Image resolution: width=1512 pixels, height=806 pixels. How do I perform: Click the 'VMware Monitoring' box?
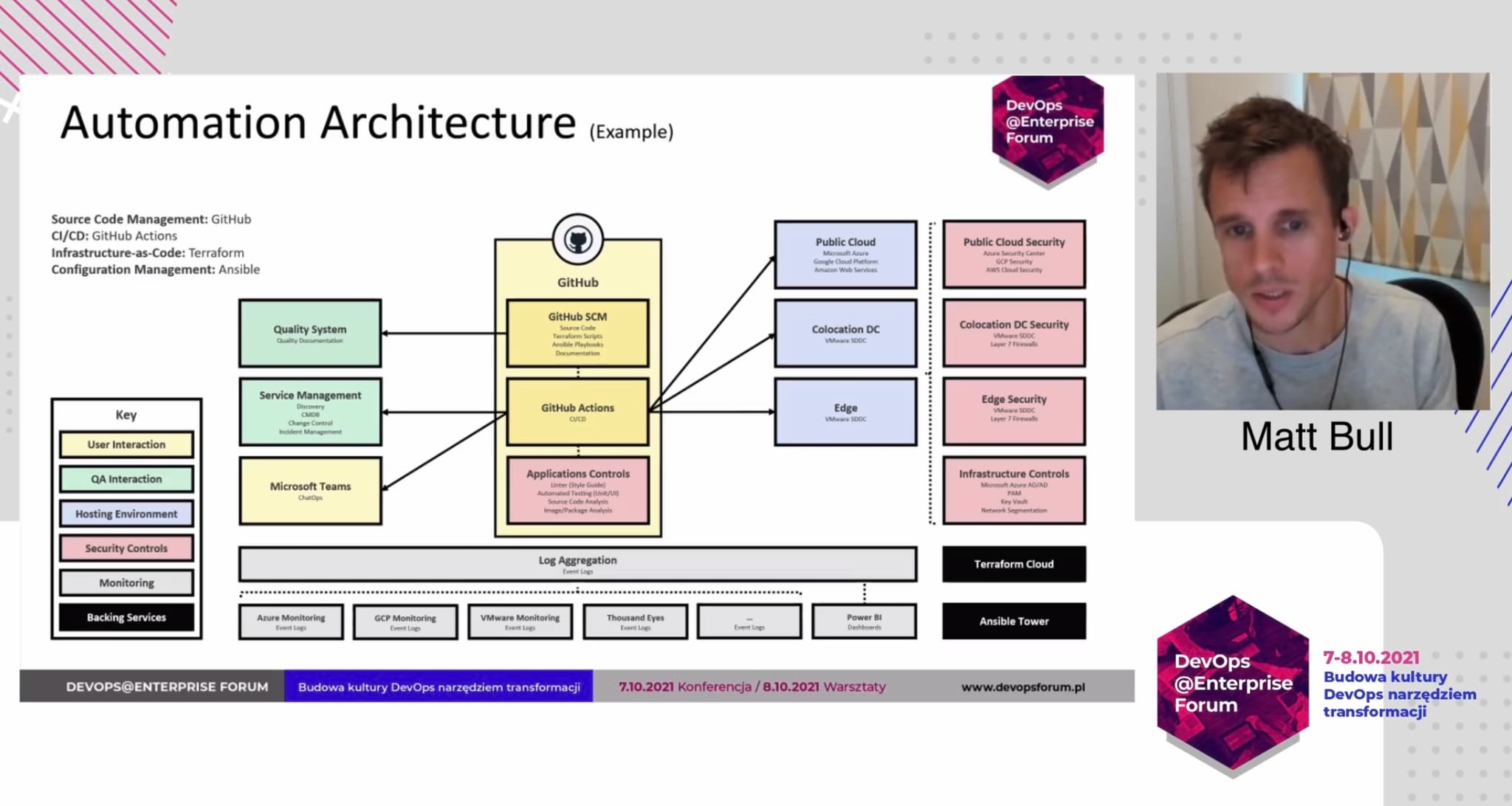pyautogui.click(x=520, y=621)
